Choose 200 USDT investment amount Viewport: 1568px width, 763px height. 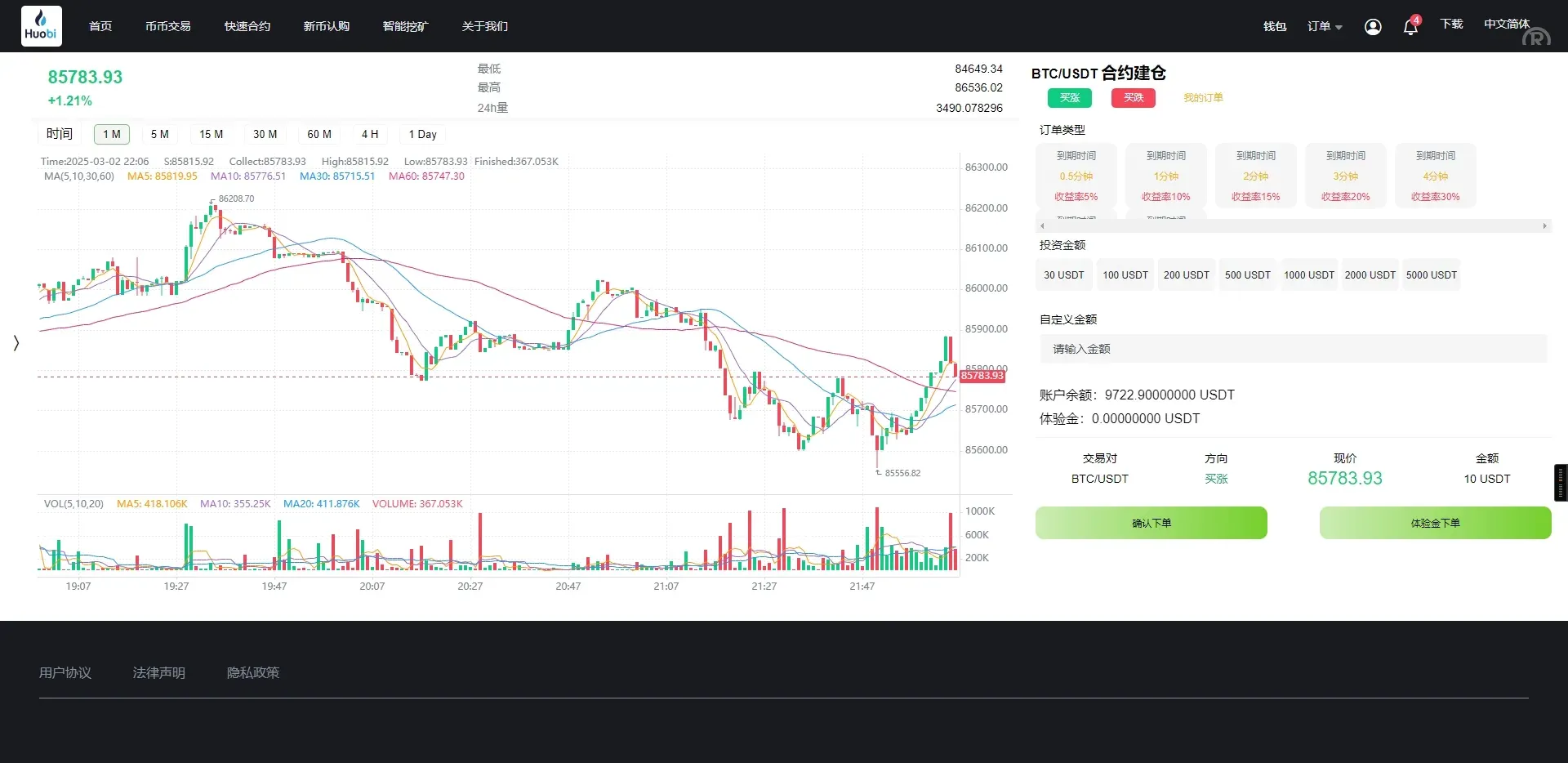[1186, 274]
